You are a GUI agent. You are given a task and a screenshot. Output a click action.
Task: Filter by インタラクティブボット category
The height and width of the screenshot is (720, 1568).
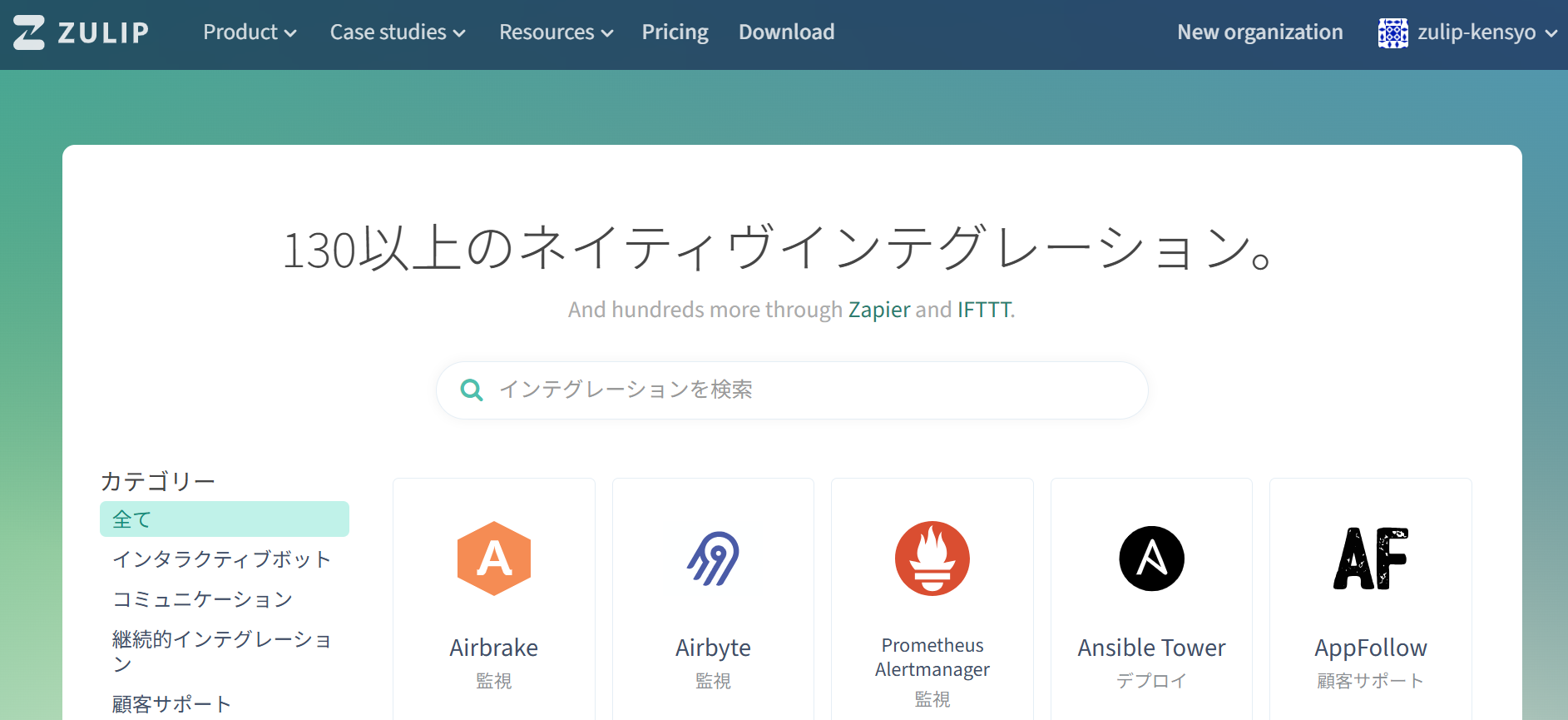click(x=221, y=559)
